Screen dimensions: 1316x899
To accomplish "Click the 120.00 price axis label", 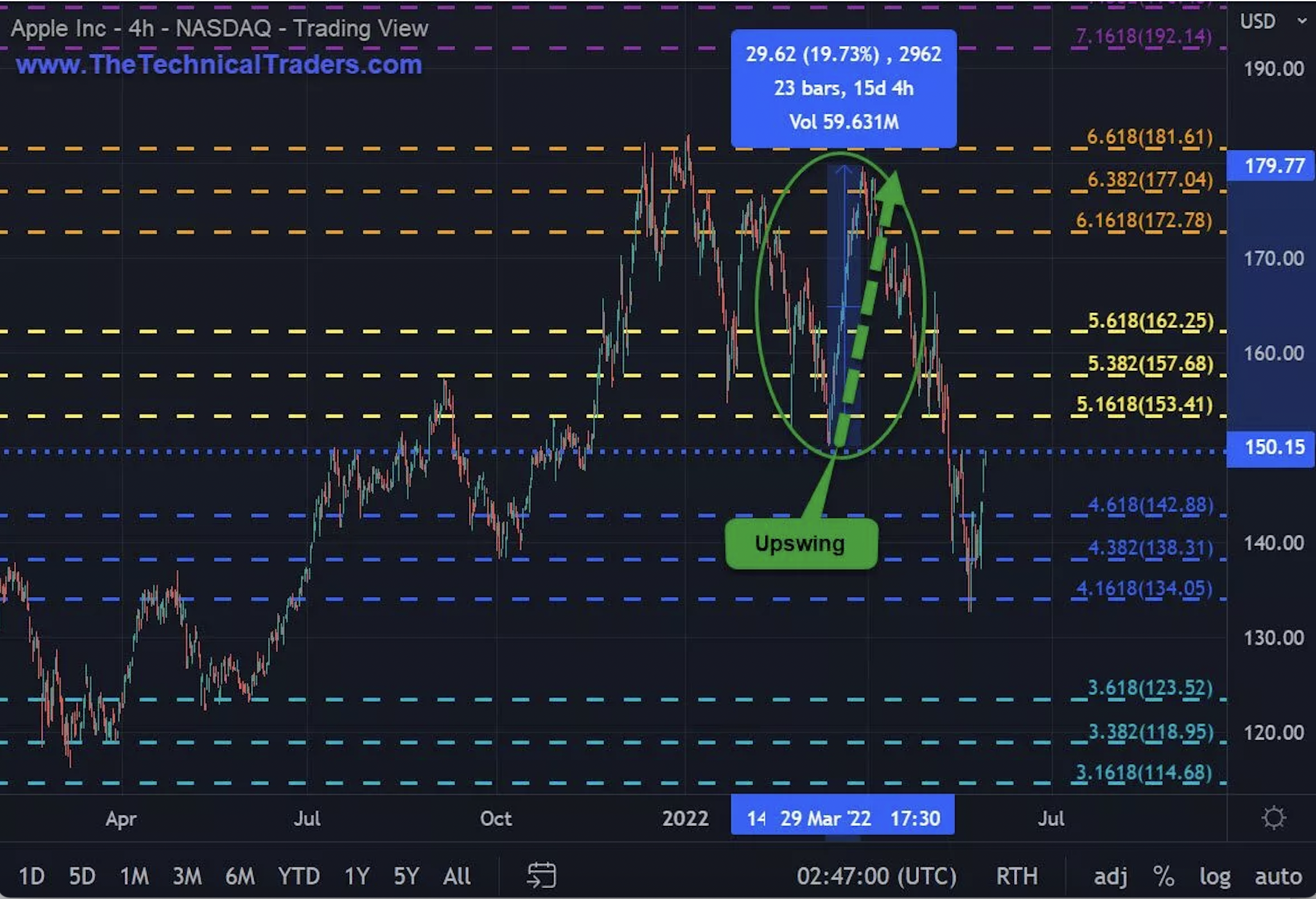I will click(1274, 733).
